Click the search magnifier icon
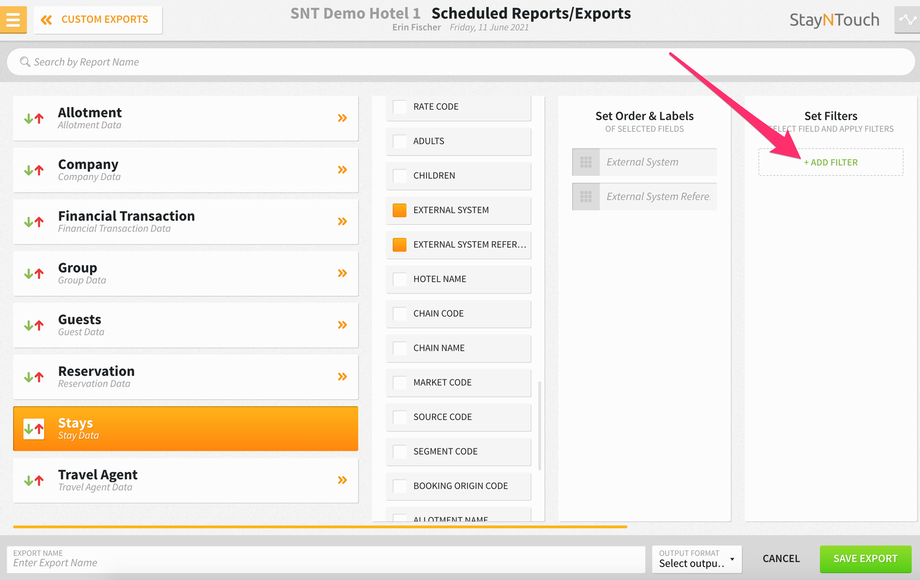Image resolution: width=920 pixels, height=580 pixels. click(x=25, y=62)
